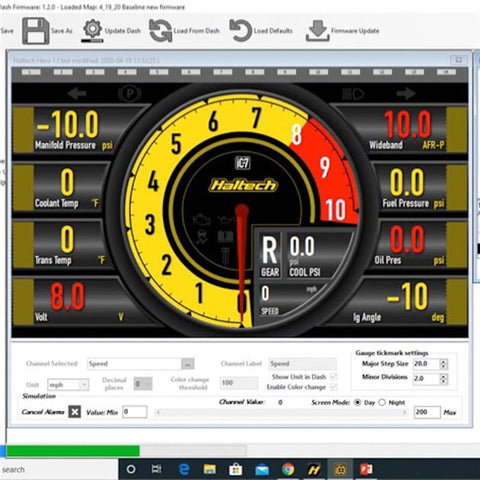Click the Channel Selected Speed field
Image resolution: width=480 pixels, height=480 pixels.
[x=134, y=364]
